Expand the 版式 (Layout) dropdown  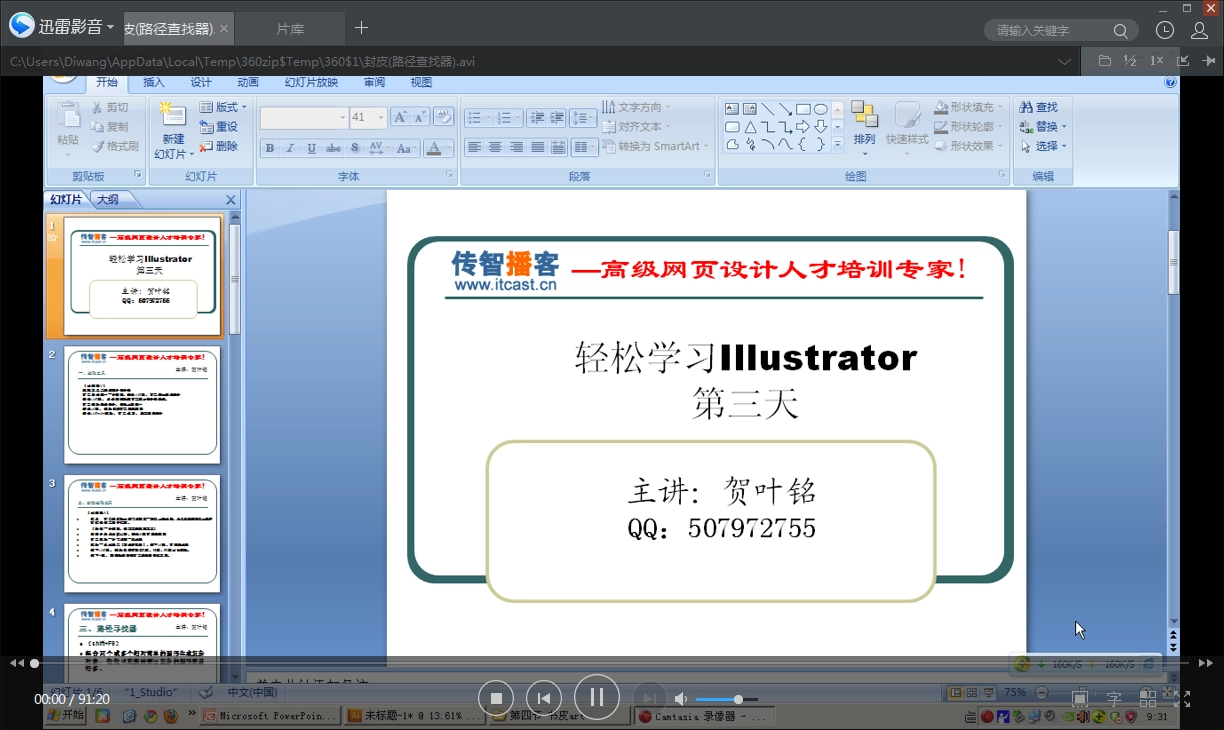coord(221,106)
